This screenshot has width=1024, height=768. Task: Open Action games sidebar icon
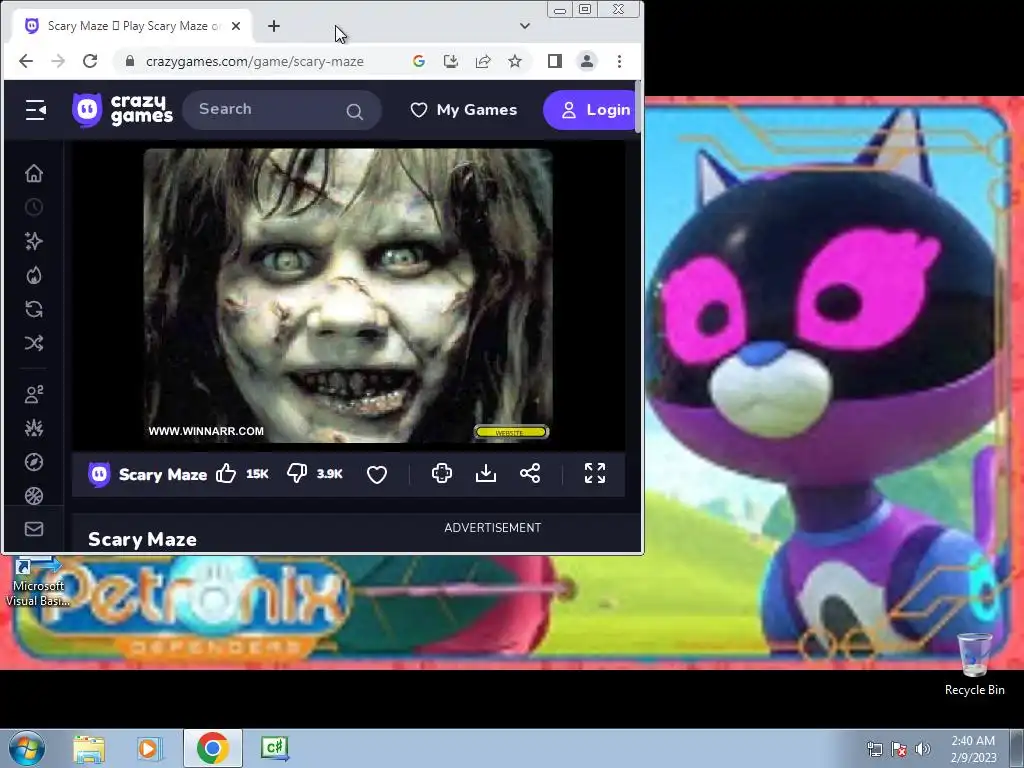coord(34,428)
